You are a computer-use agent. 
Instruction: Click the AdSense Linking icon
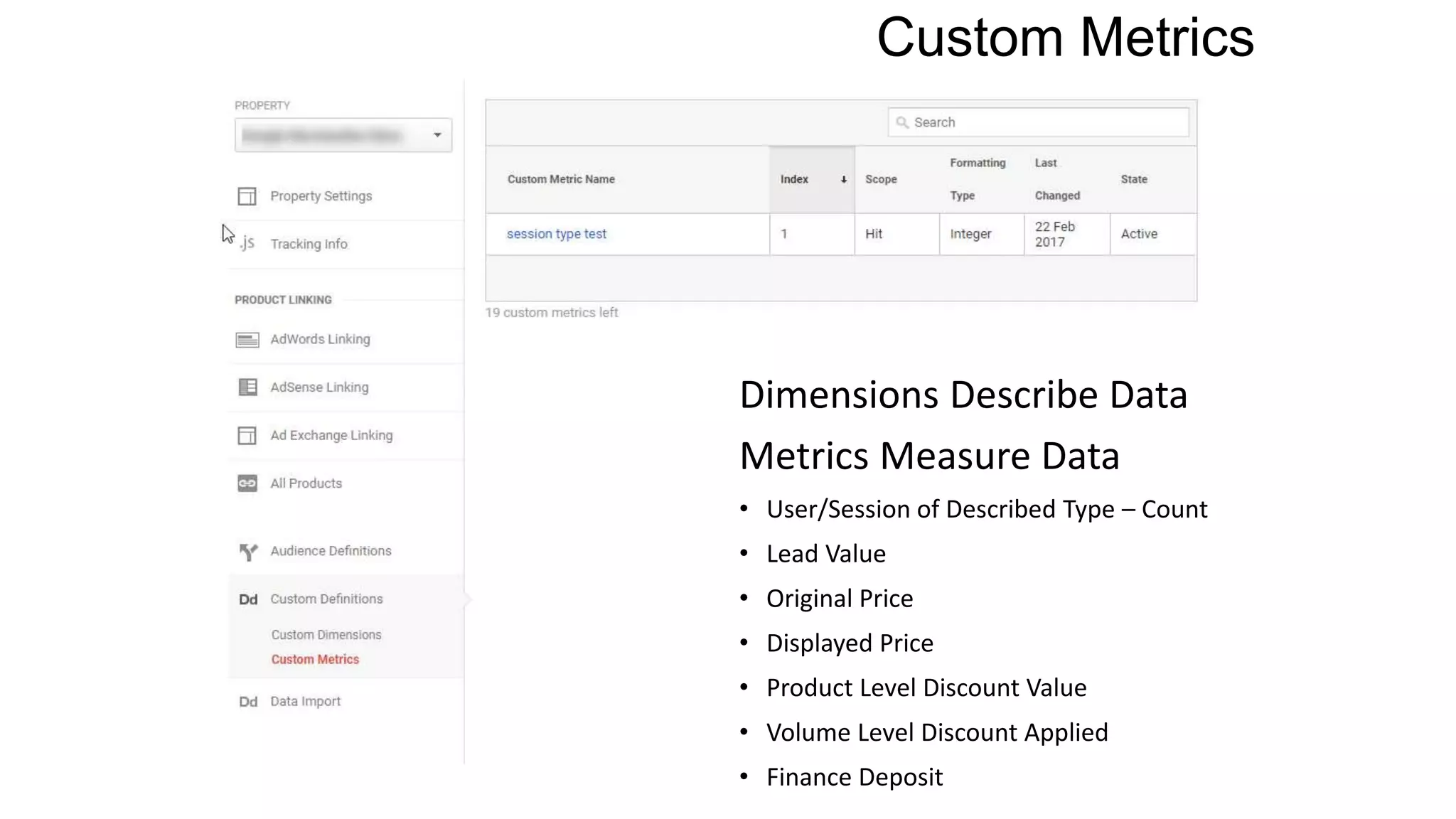click(247, 387)
